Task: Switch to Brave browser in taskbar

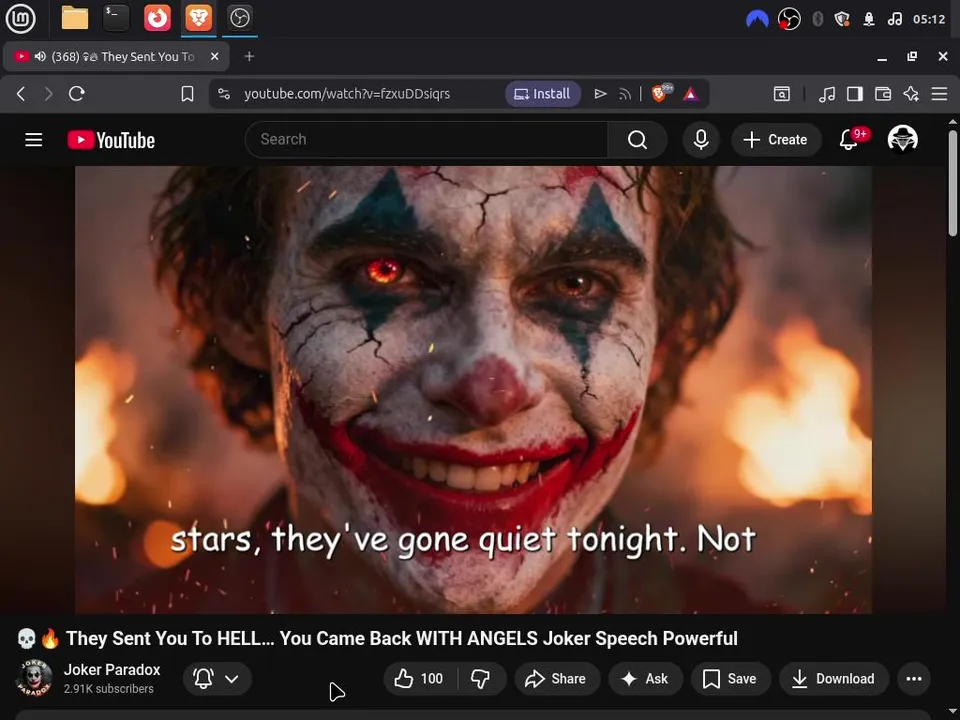Action: [198, 18]
